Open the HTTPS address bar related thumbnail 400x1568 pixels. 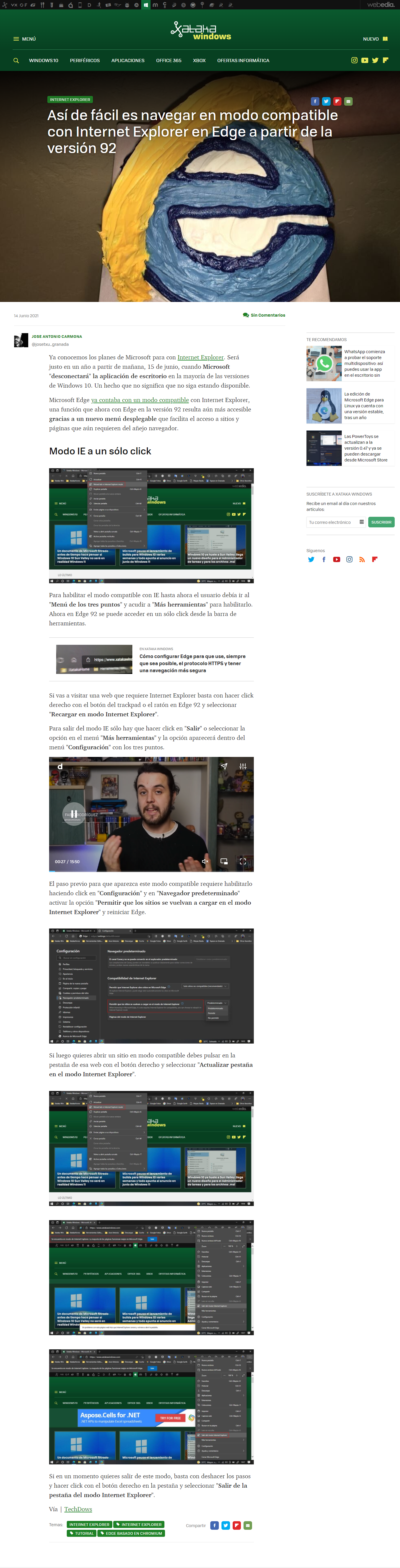94,659
